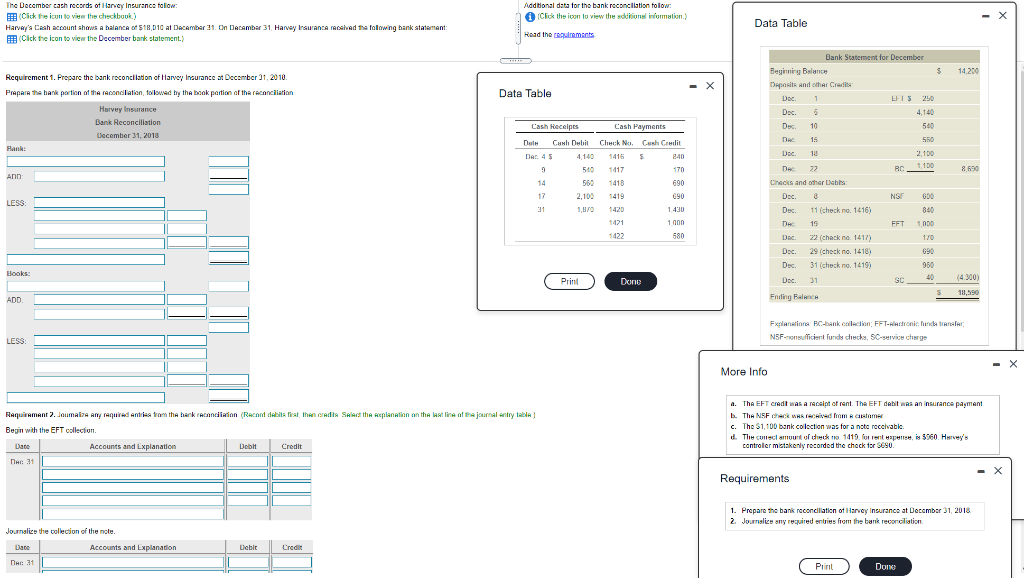
Task: Click Print in the Requirements panel
Action: [x=824, y=565]
